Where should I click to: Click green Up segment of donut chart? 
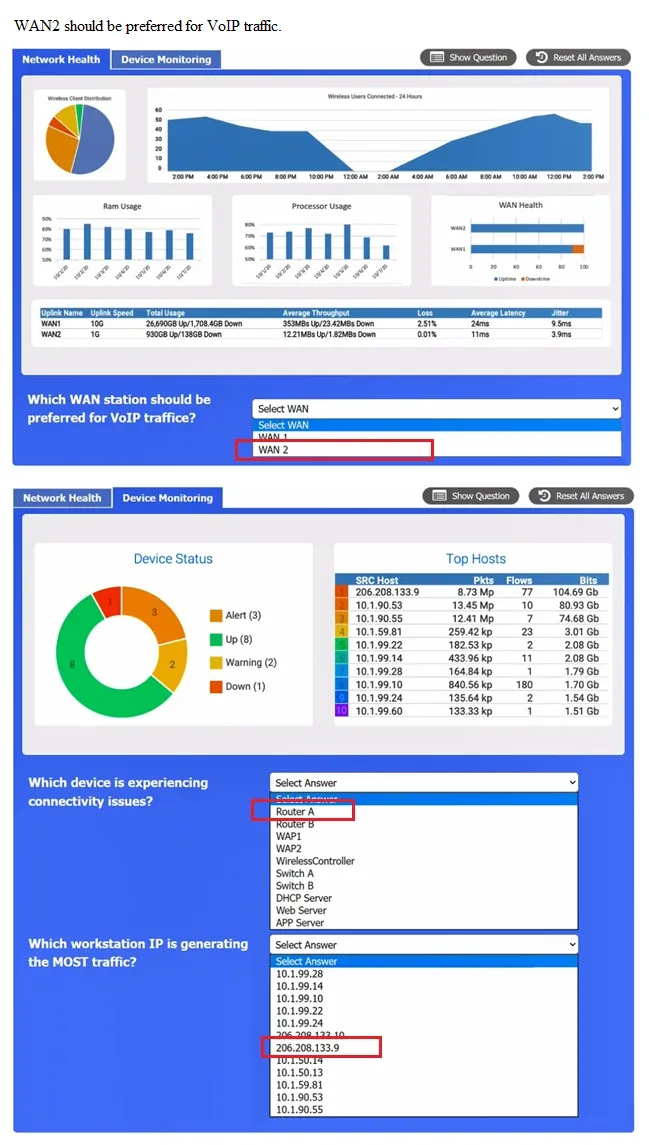pyautogui.click(x=71, y=665)
